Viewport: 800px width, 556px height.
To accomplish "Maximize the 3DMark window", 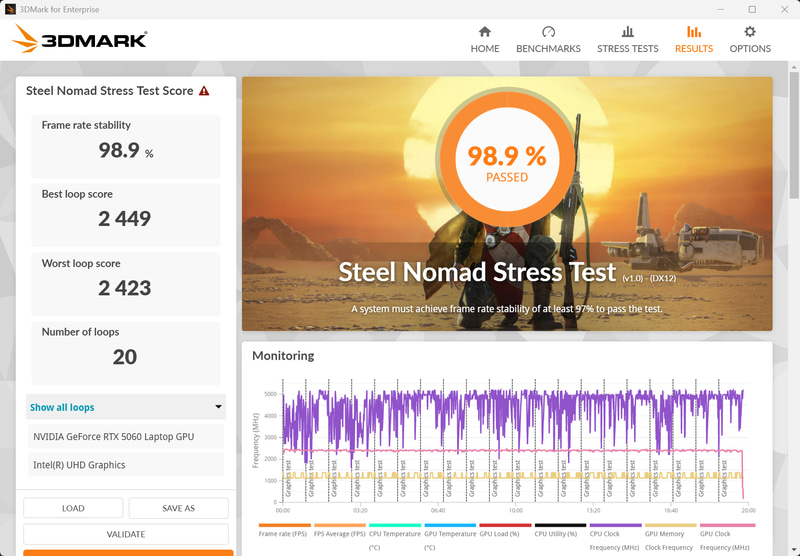I will coord(752,9).
